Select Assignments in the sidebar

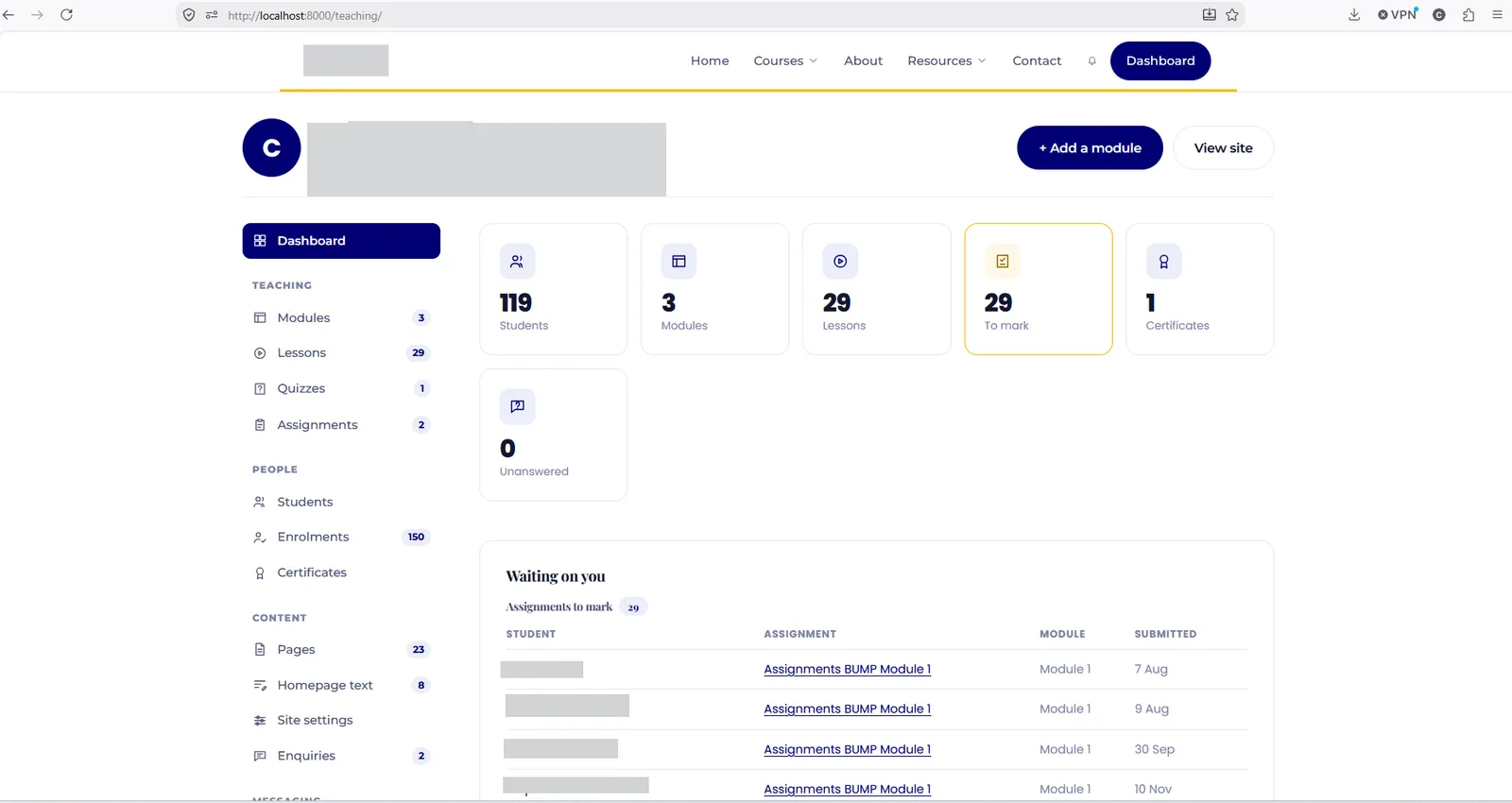(341, 425)
